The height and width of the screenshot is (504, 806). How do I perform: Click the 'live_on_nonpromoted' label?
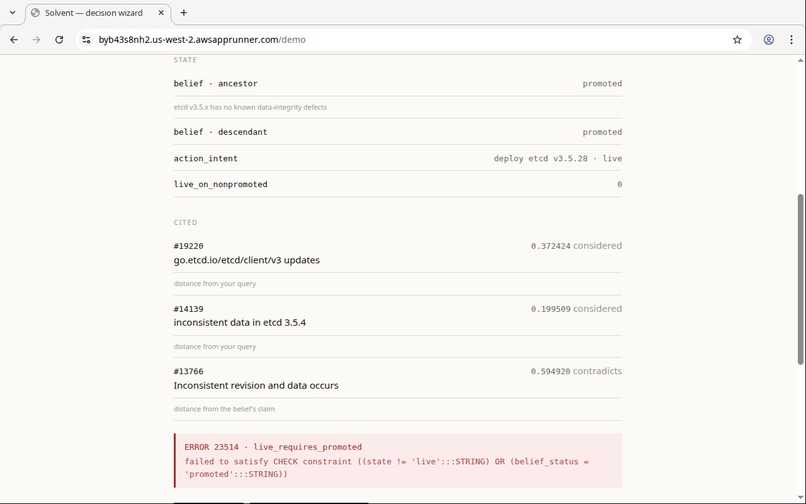click(221, 184)
